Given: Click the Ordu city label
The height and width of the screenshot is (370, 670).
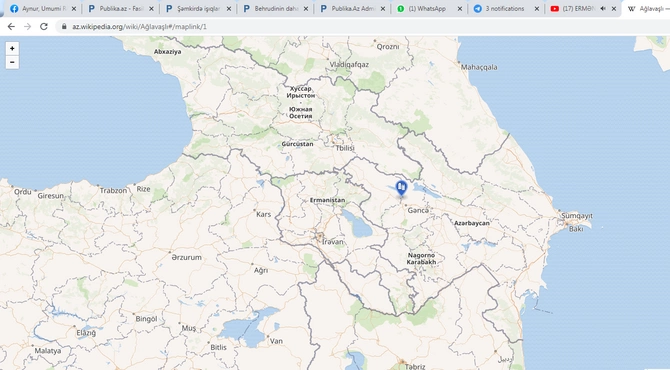Looking at the screenshot, I should [23, 192].
